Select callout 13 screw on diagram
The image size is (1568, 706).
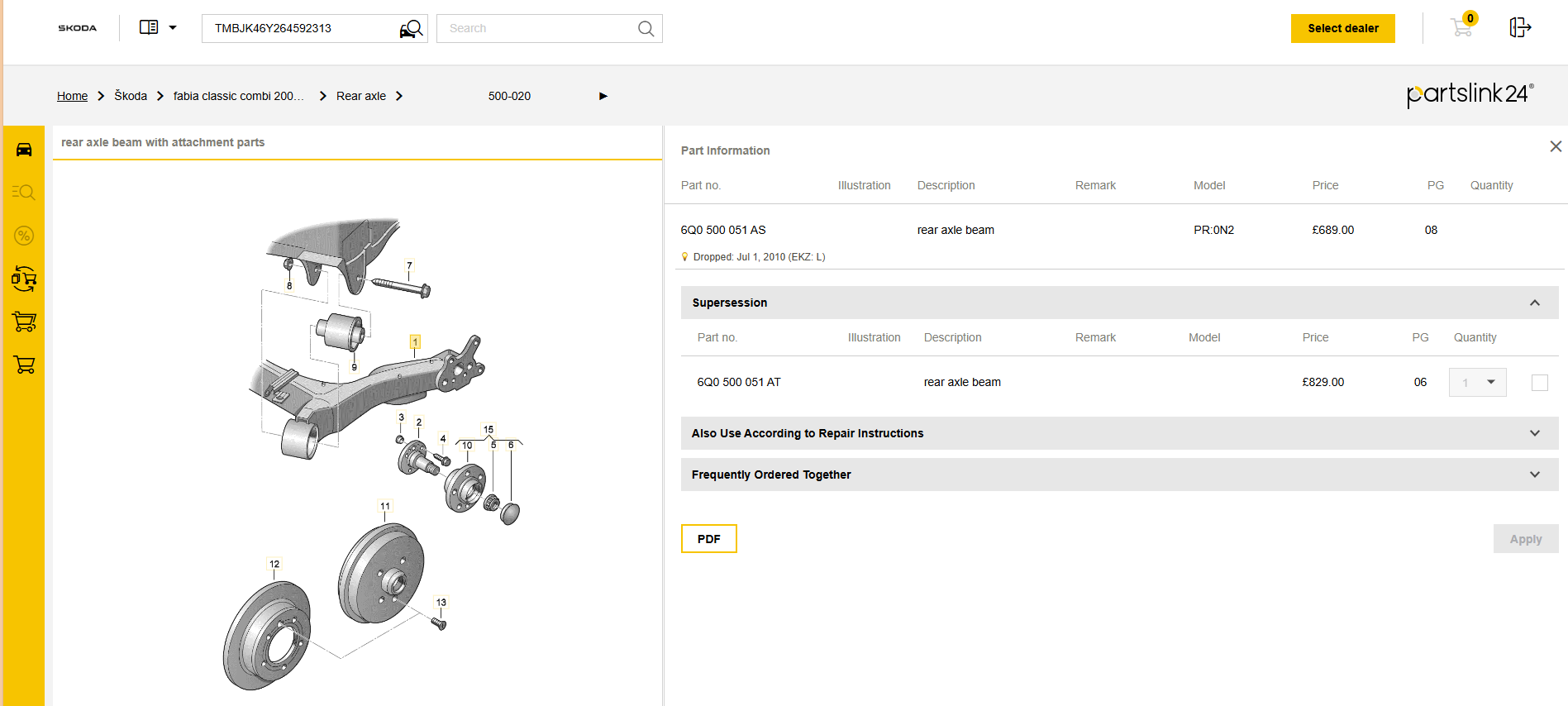point(441,603)
